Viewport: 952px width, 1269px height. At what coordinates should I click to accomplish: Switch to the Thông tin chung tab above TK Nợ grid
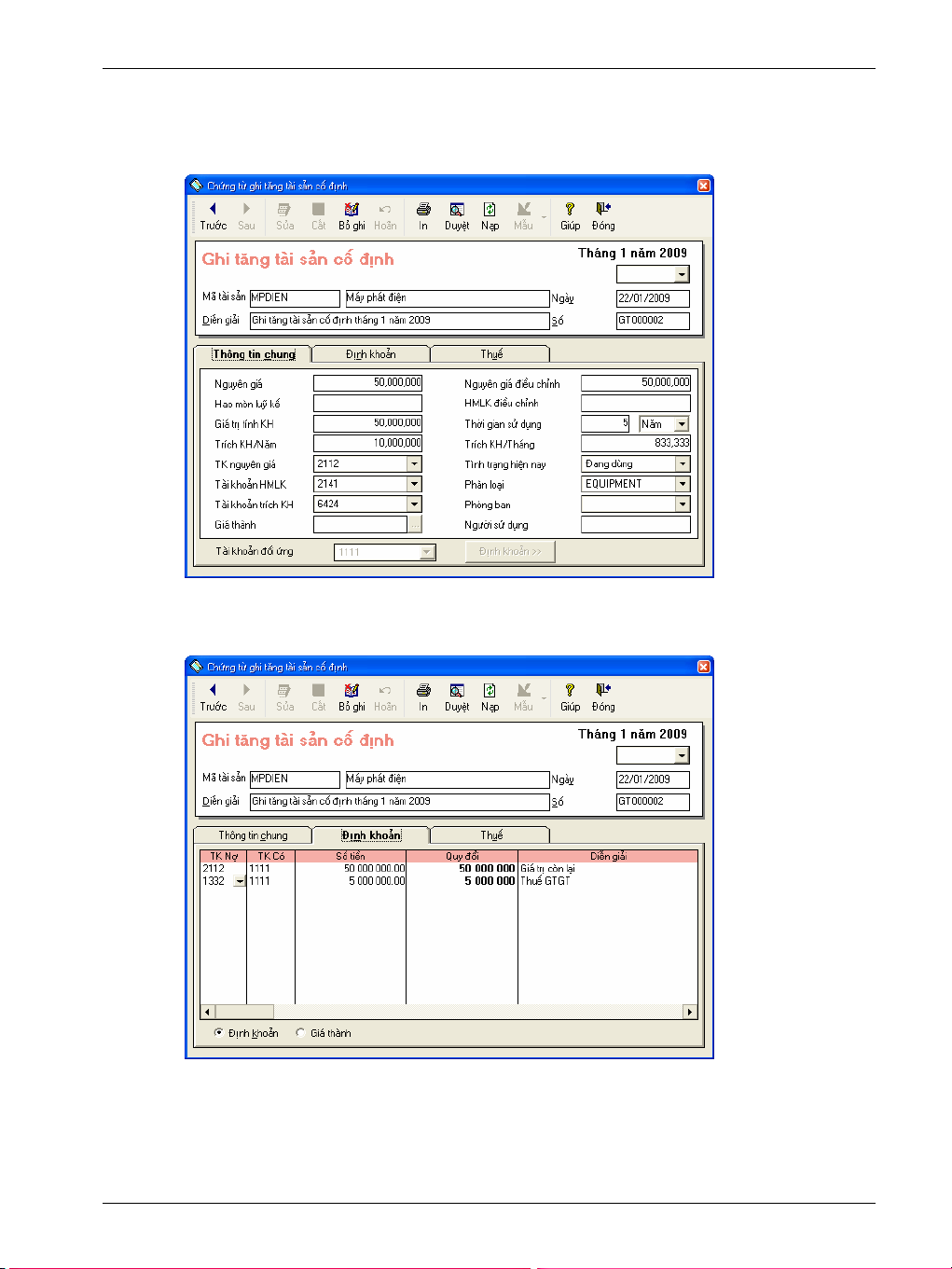253,835
